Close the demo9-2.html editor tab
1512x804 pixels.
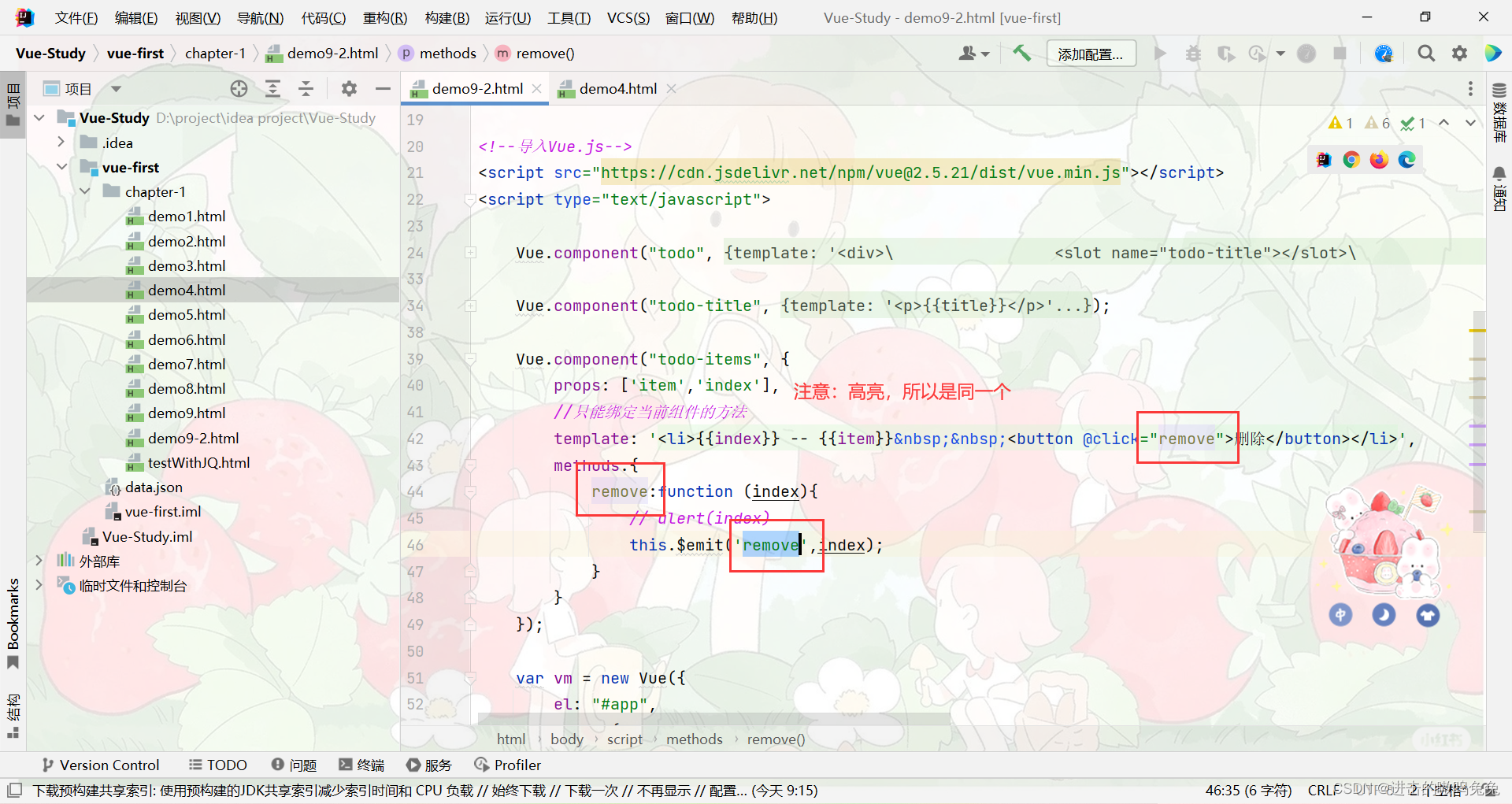point(537,89)
